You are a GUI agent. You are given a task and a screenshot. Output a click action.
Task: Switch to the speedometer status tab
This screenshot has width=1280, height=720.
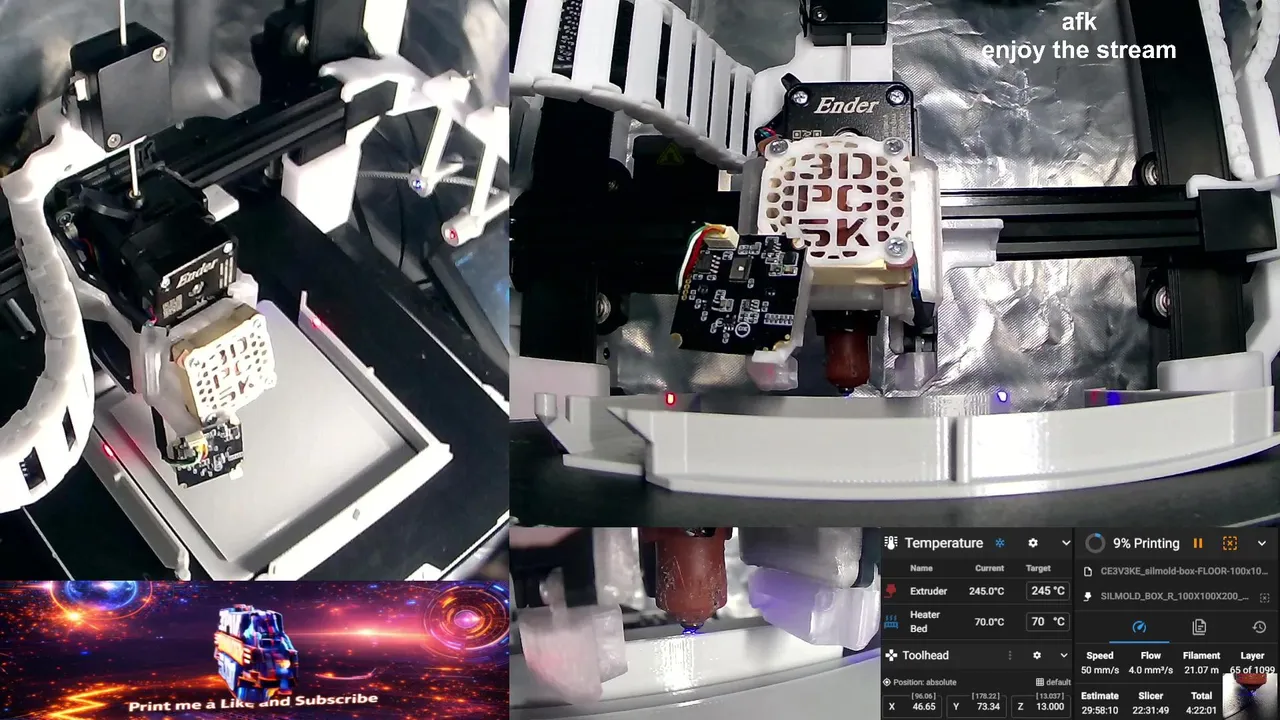[x=1139, y=627]
